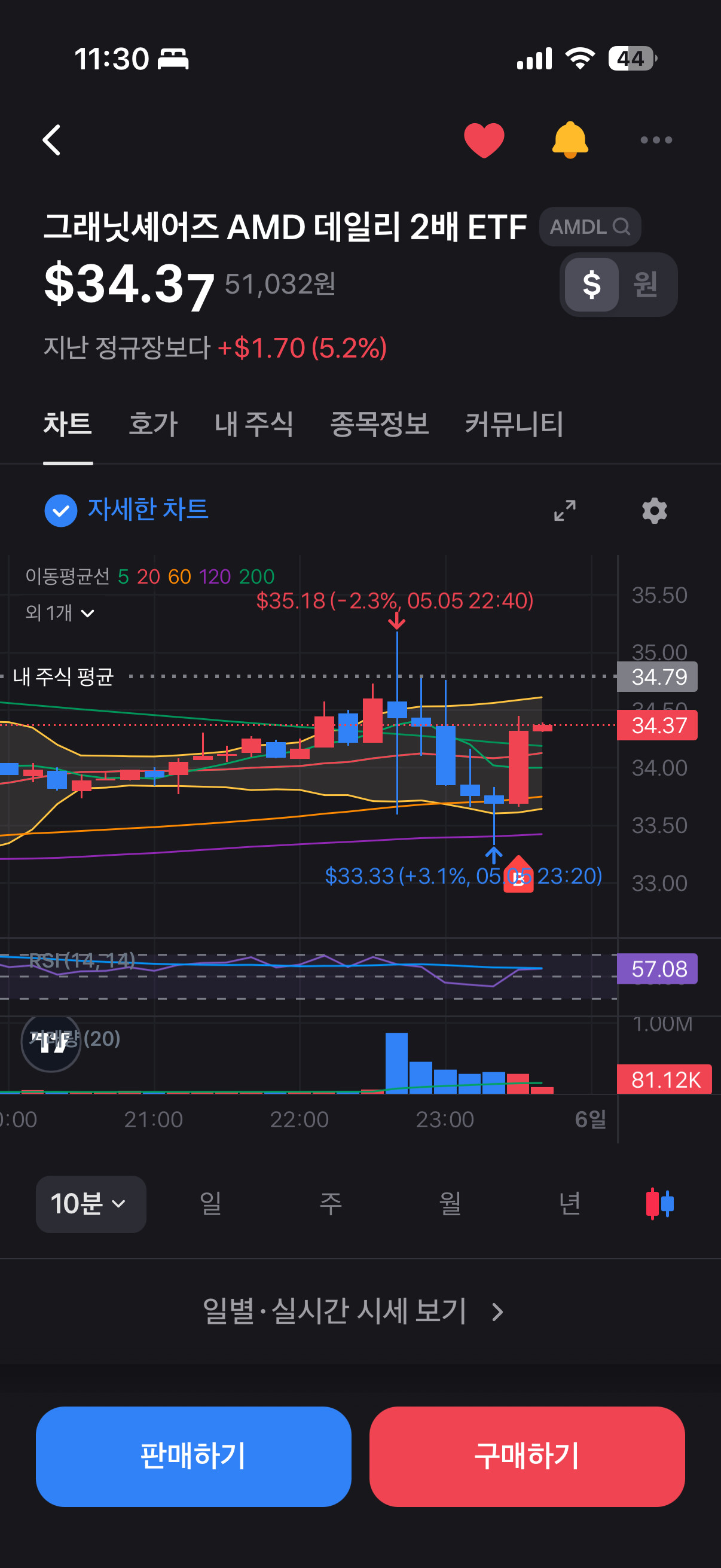Screen dimensions: 721x1568
Task: Open price alerts via the bell icon
Action: click(570, 140)
